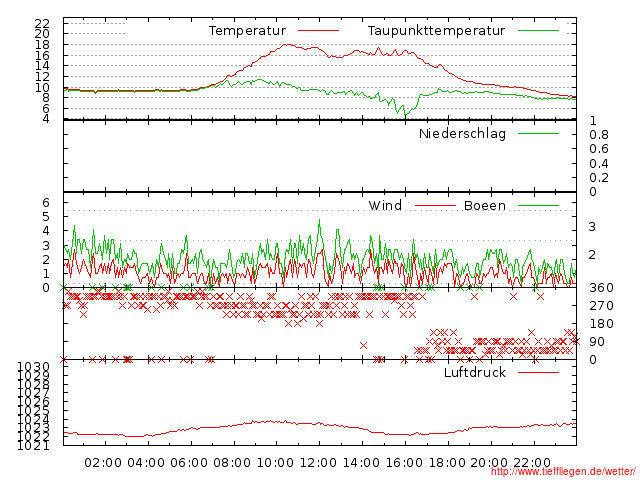Click the Boeen legend label
Screen dimensions: 640x480
tap(484, 205)
